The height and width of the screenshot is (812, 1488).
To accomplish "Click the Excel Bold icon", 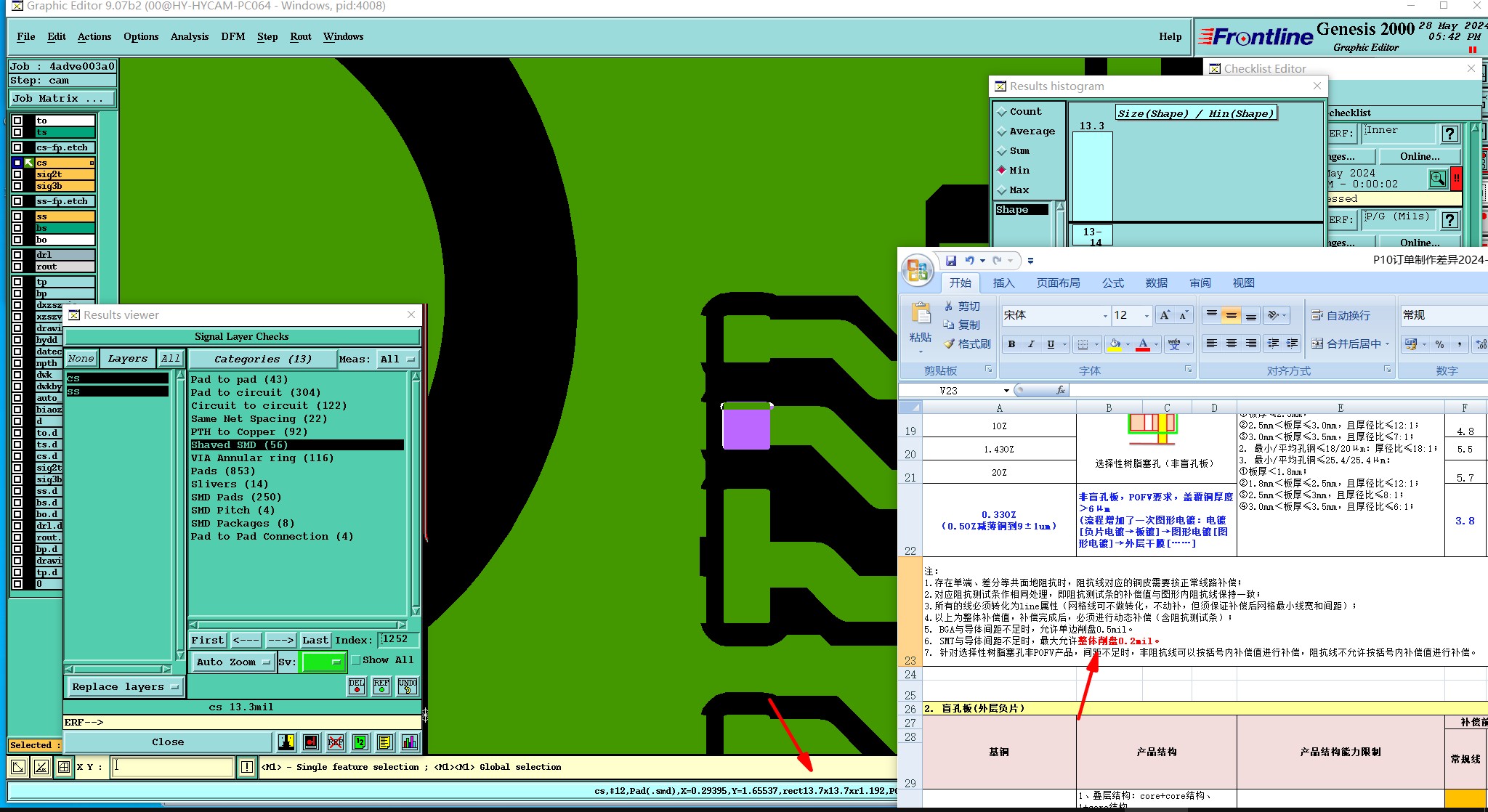I will click(x=1011, y=344).
